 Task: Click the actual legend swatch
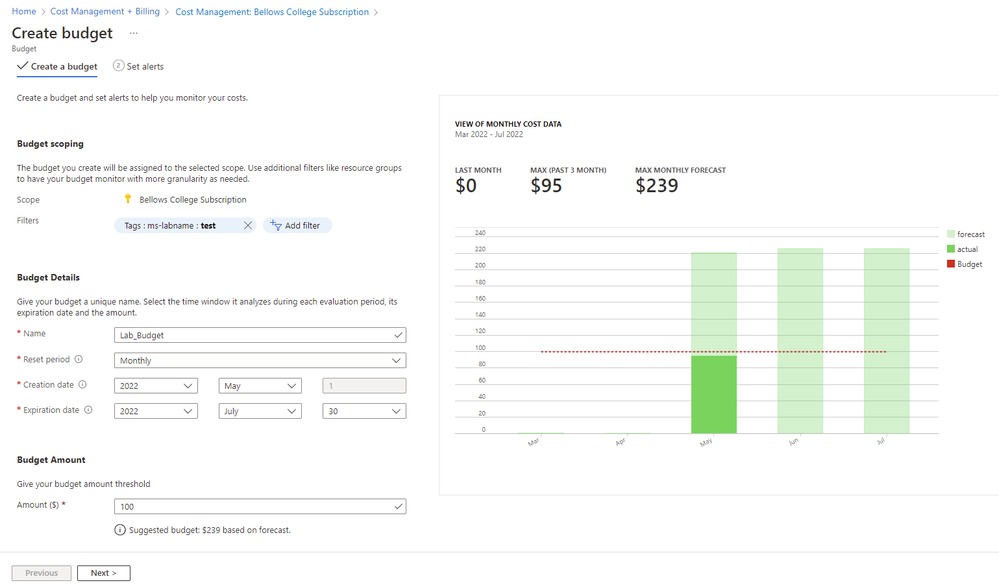point(951,249)
